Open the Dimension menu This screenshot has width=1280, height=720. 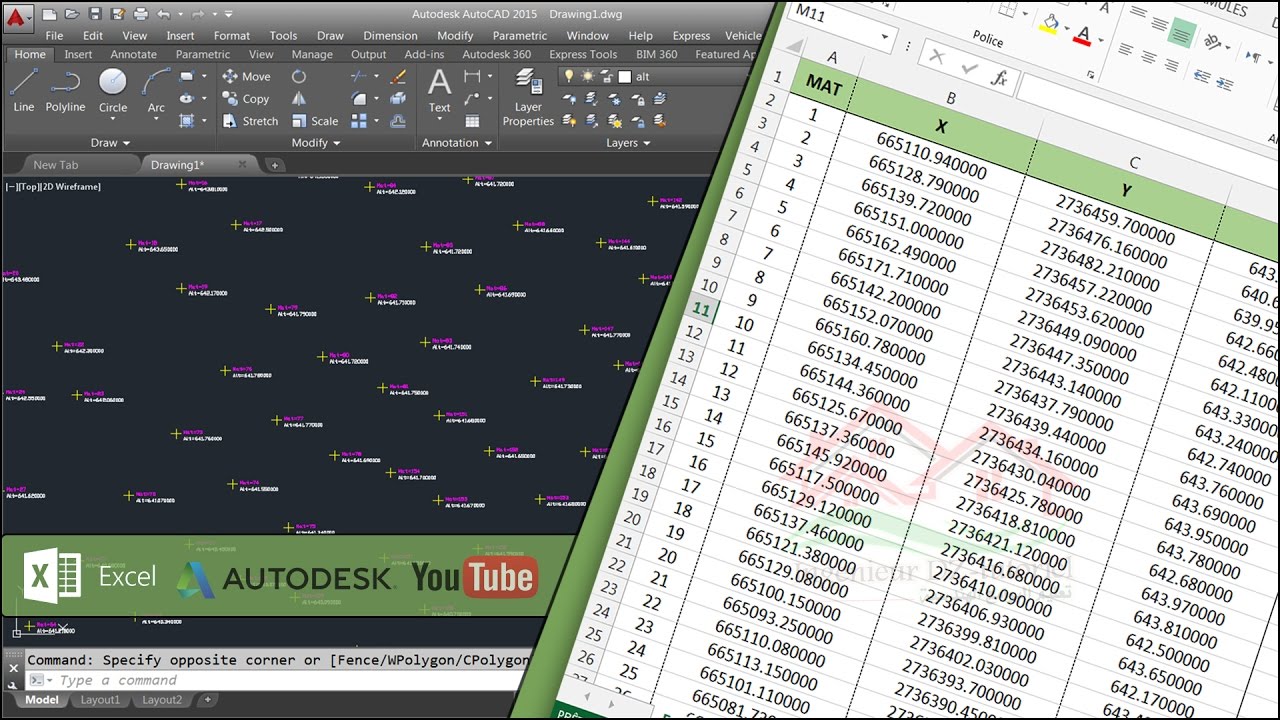click(x=391, y=35)
